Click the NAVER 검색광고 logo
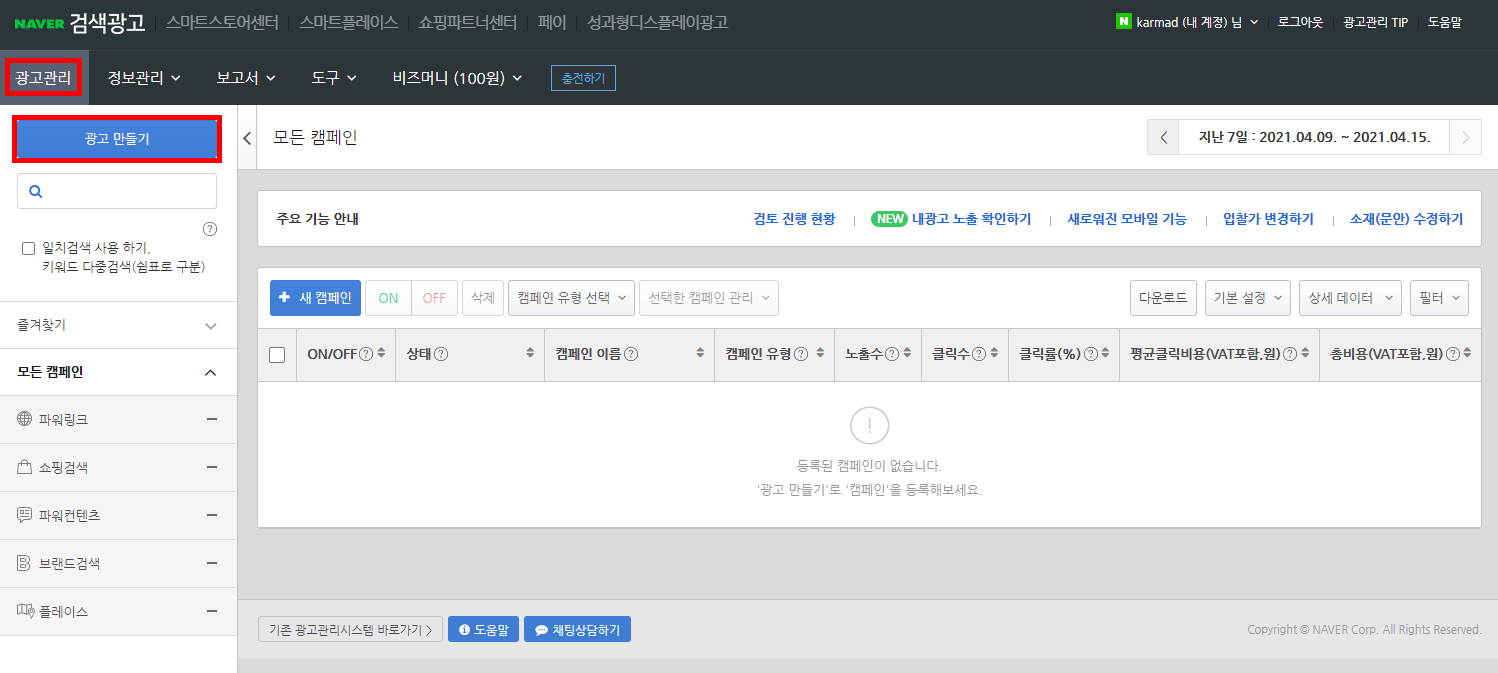The image size is (1498, 673). (x=80, y=22)
